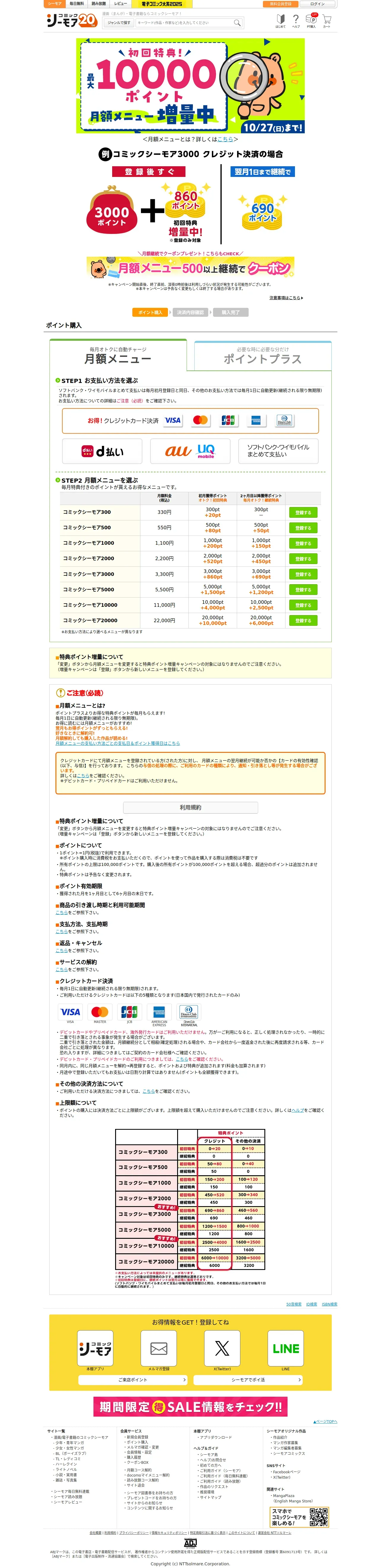Select ソフトバンク・ワイモバイルまとめて支払い option
Screen dimensions: 381x1568
click(x=278, y=451)
